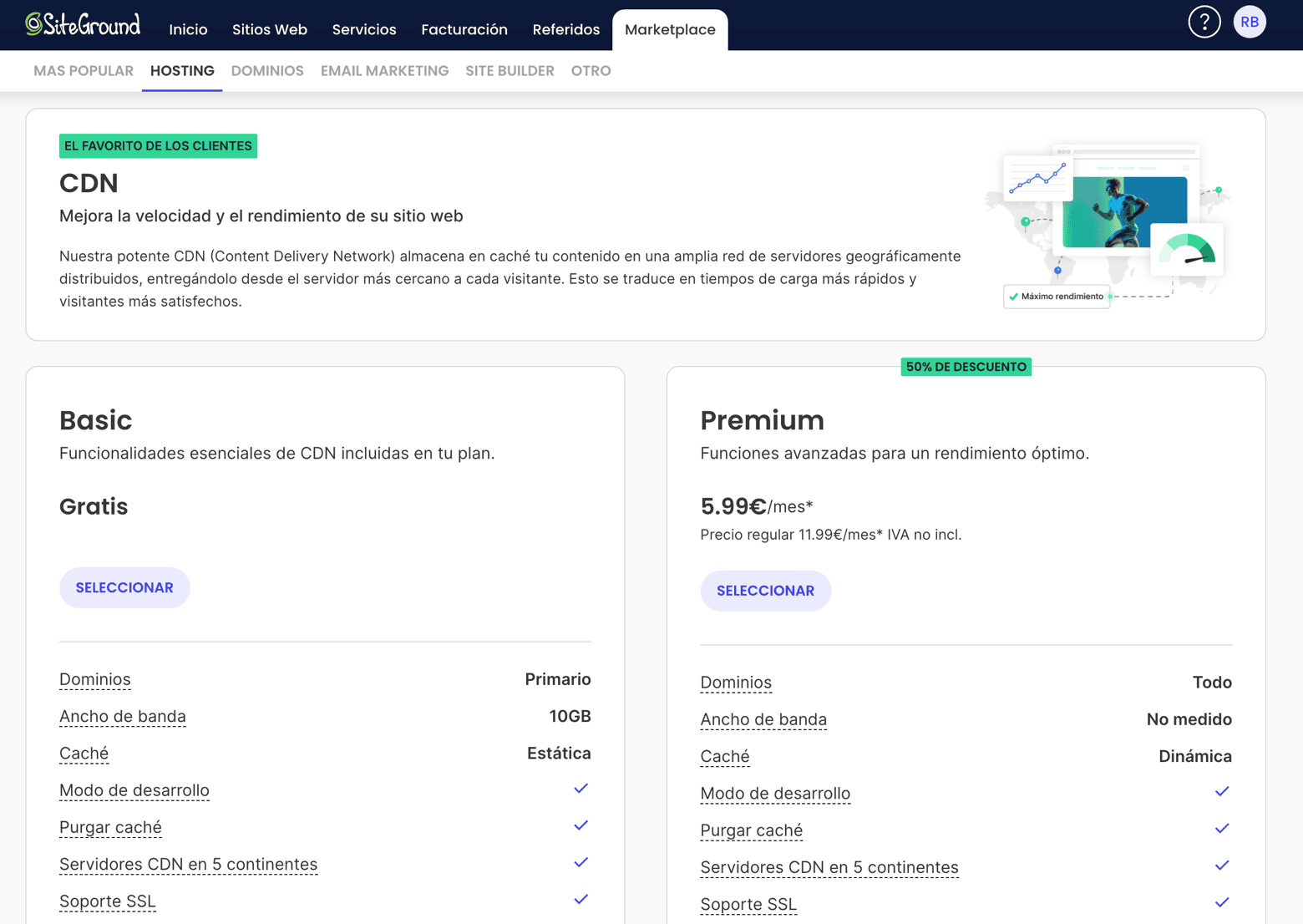Click the 5.99€/mes price
Image resolution: width=1303 pixels, height=924 pixels.
click(757, 506)
